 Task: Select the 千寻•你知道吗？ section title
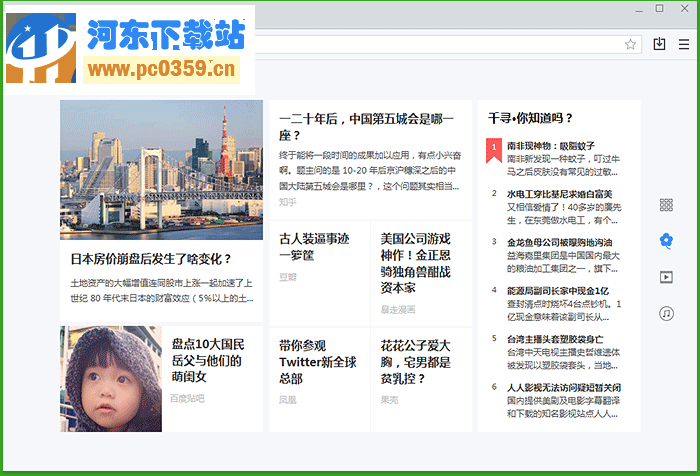coord(530,118)
